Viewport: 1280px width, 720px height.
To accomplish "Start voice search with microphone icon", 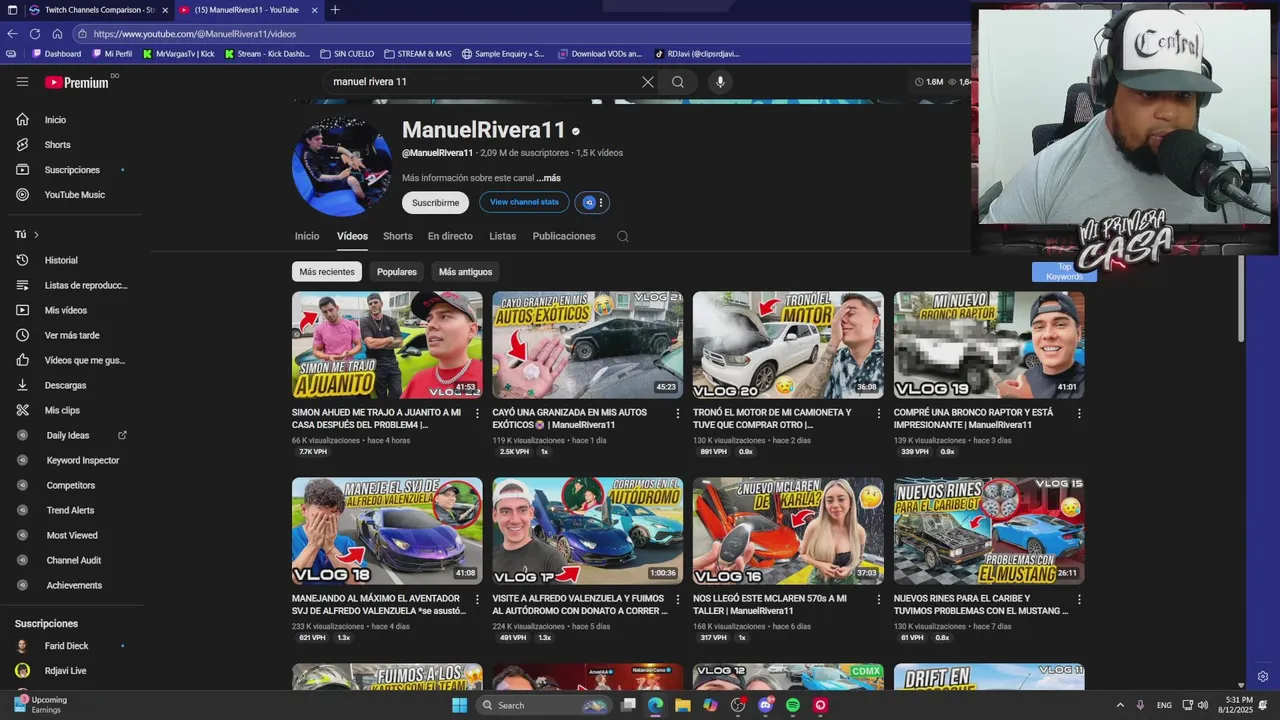I will tap(720, 82).
